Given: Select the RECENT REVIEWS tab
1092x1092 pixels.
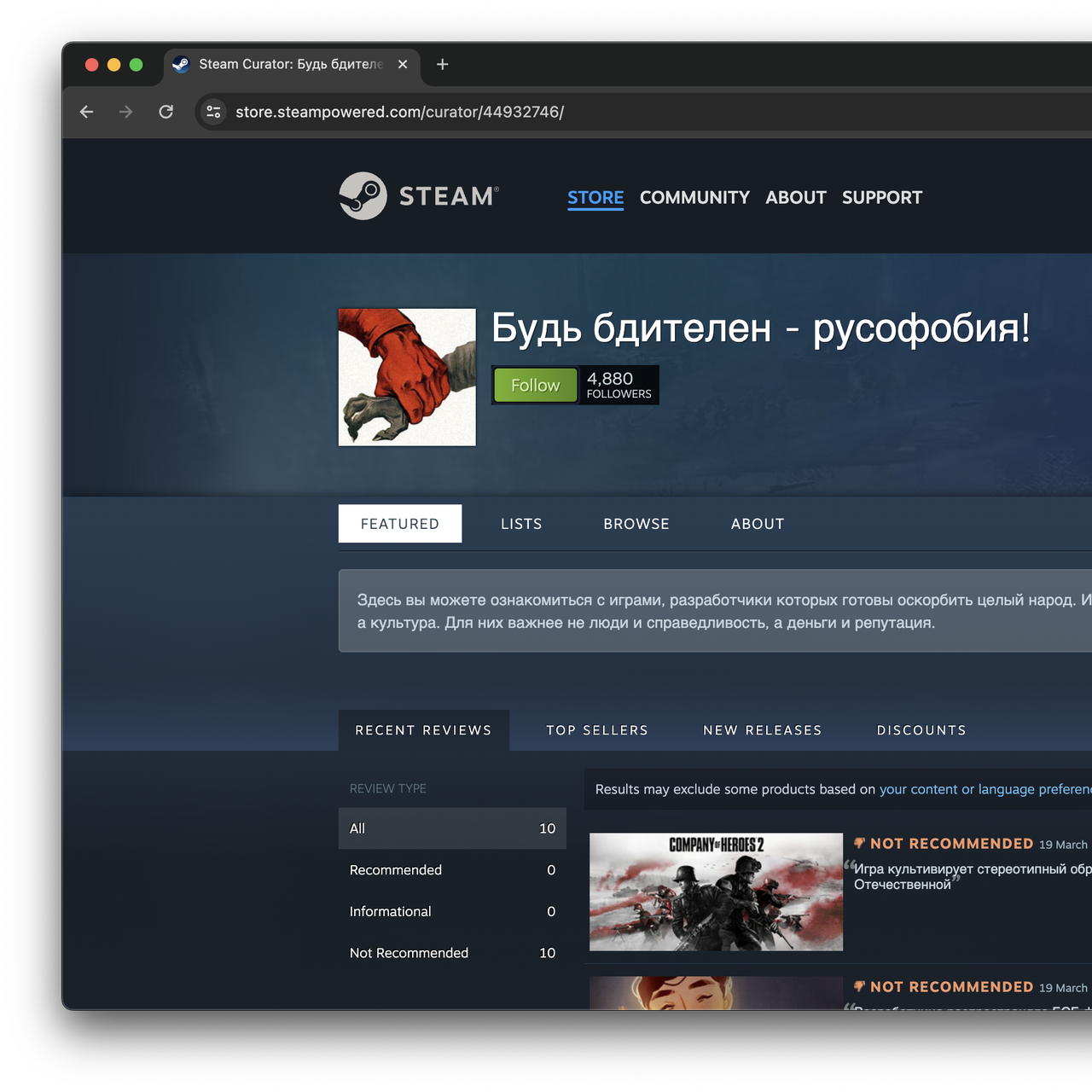Looking at the screenshot, I should tap(424, 730).
